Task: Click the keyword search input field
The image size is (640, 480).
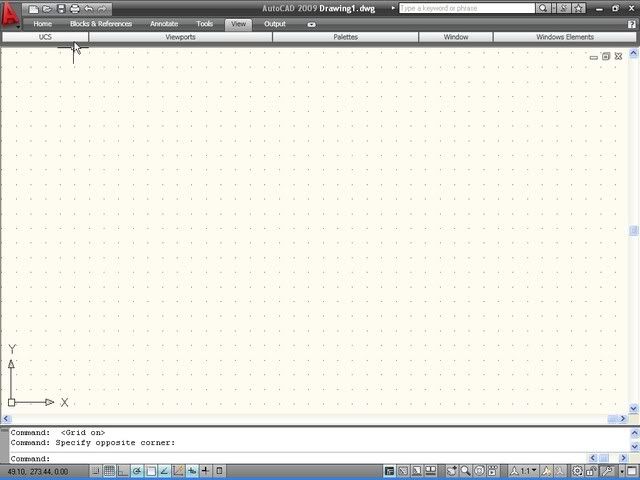Action: click(466, 8)
